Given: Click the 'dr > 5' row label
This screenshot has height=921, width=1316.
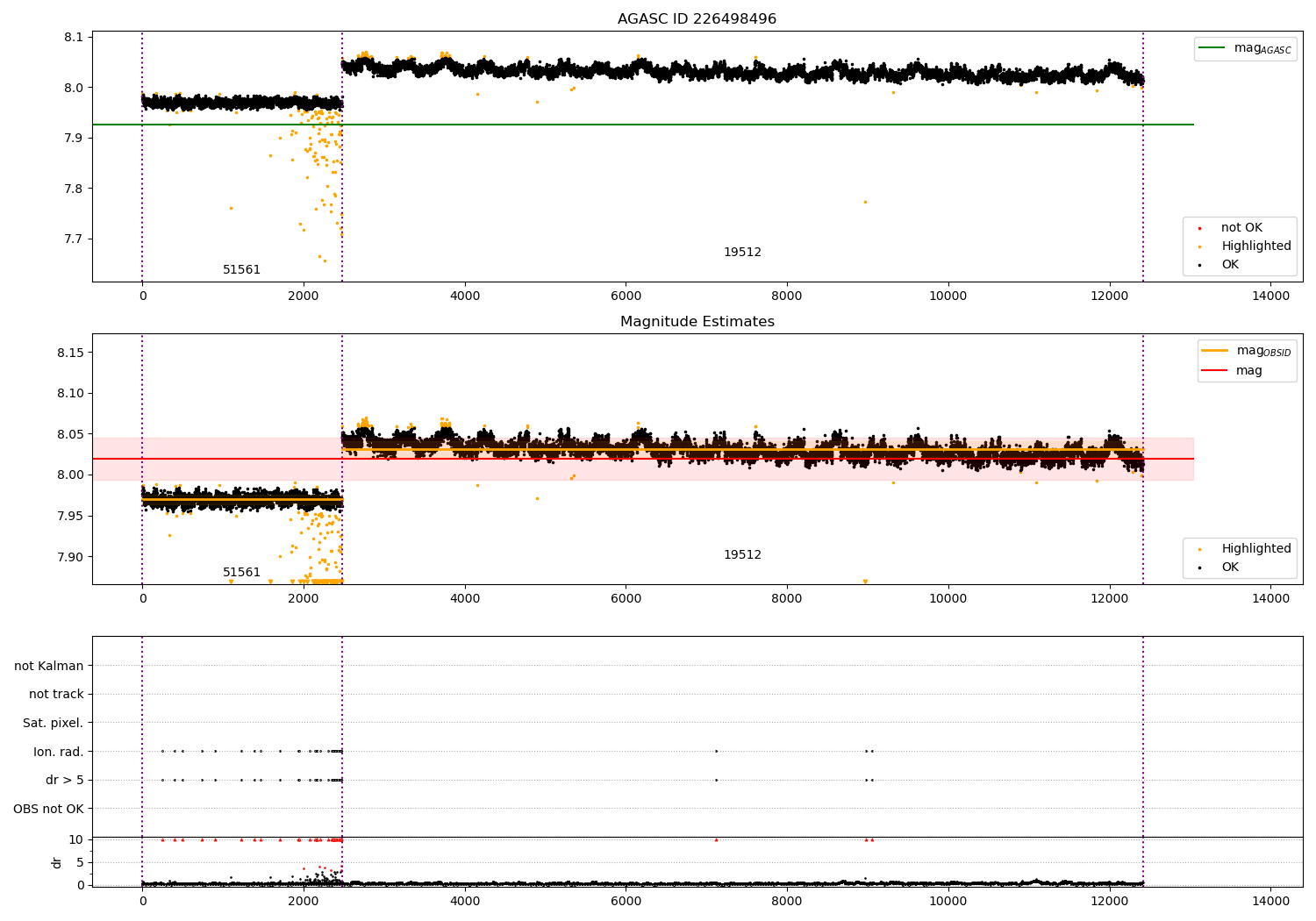Looking at the screenshot, I should point(65,780).
